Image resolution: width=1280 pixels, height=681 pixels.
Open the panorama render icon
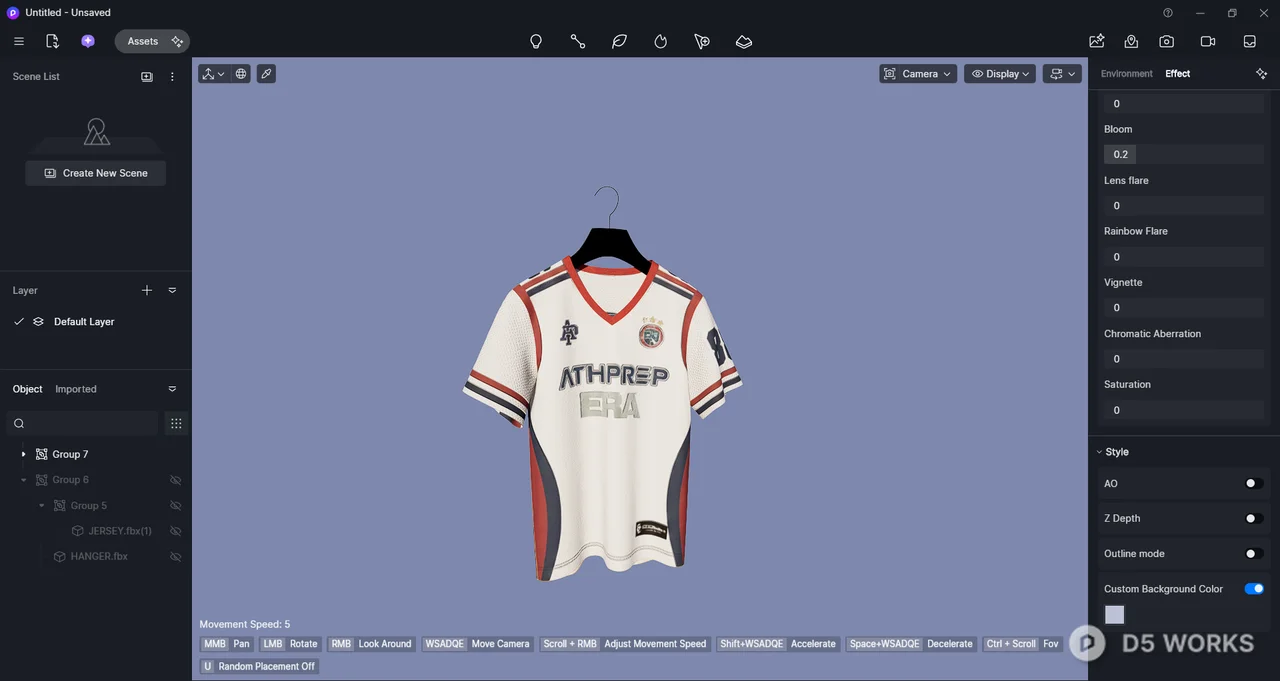(x=1131, y=41)
